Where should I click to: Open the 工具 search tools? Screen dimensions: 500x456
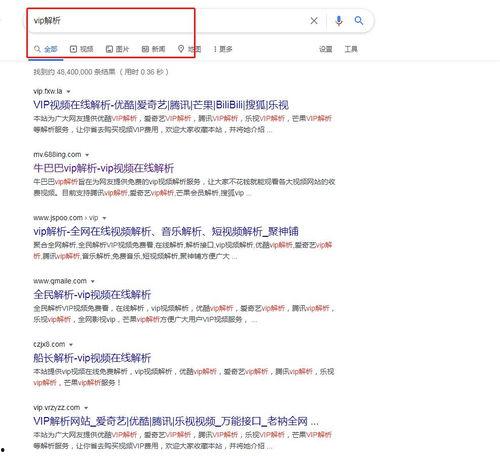tap(351, 49)
